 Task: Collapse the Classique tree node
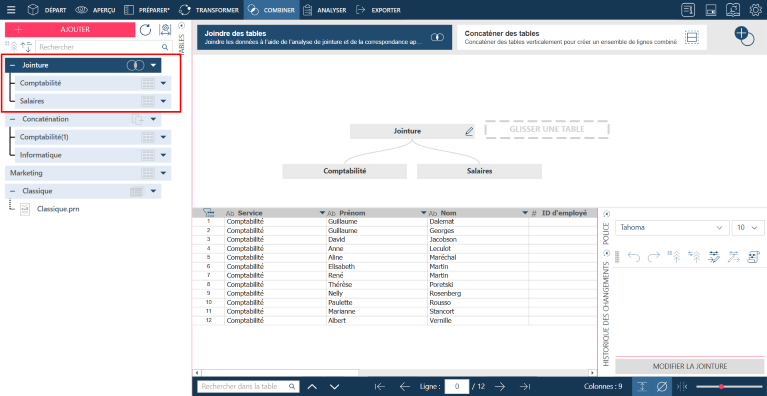pyautogui.click(x=12, y=191)
